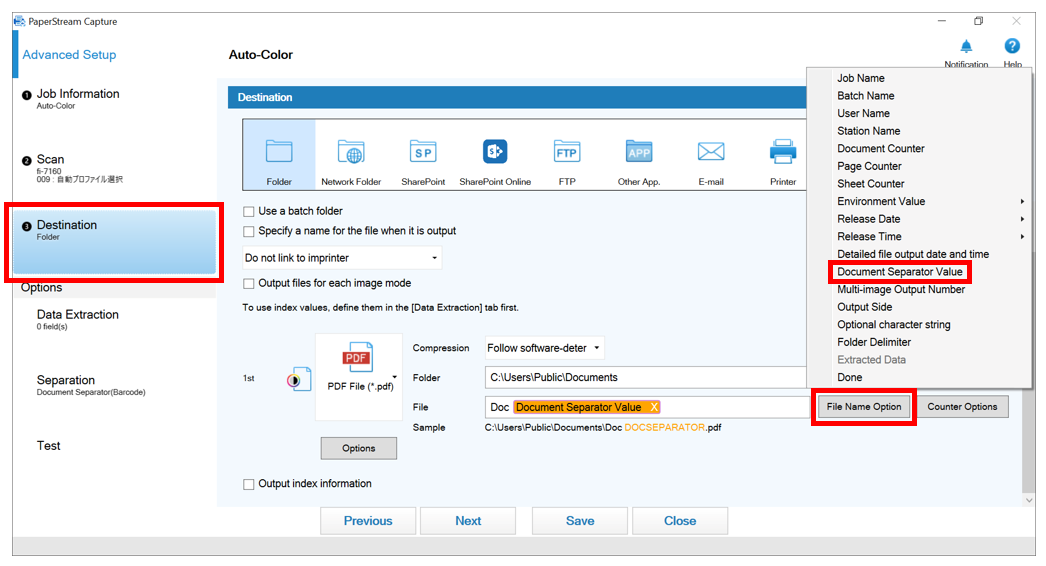The height and width of the screenshot is (566, 1046).
Task: Click the scrollbar down arrow
Action: 1029,500
